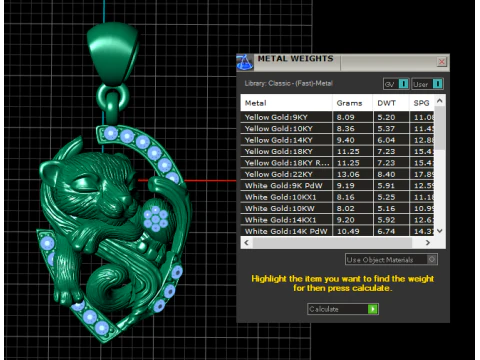Click the pendant bail in the viewport
The width and height of the screenshot is (480, 360).
click(113, 53)
